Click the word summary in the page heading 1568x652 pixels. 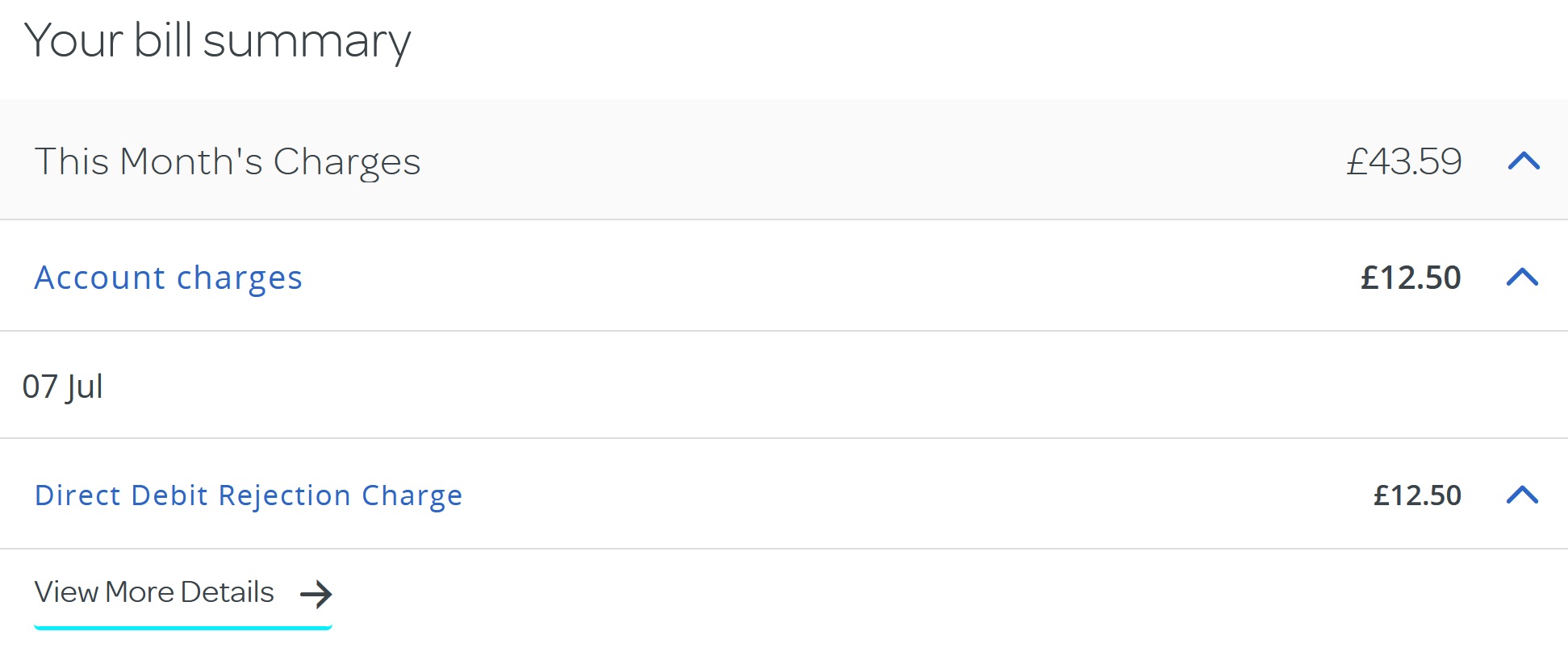point(307,42)
